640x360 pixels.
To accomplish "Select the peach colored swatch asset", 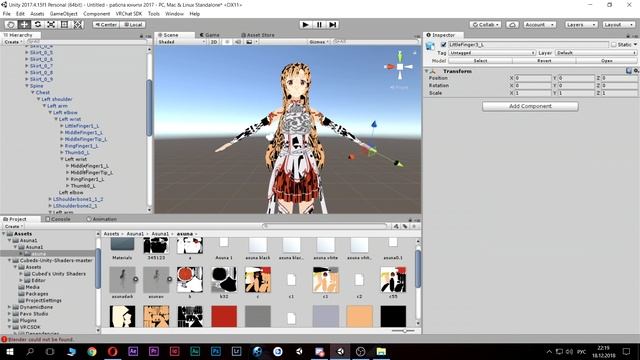I will click(x=359, y=316).
